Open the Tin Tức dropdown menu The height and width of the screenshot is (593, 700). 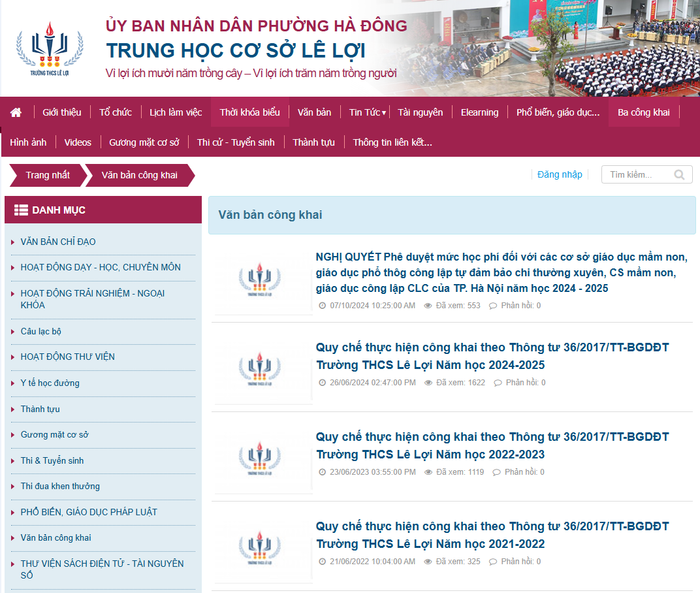pyautogui.click(x=367, y=113)
